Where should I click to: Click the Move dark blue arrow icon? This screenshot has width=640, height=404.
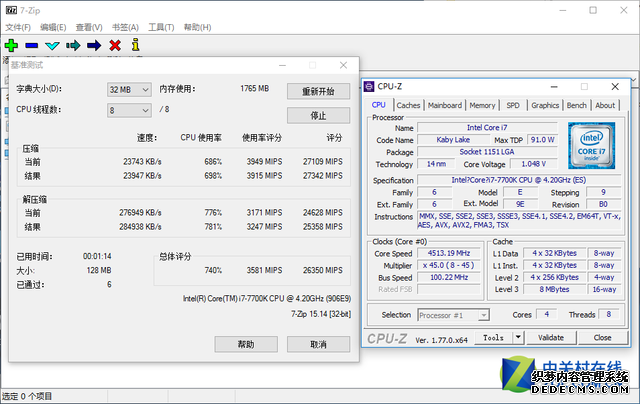point(94,45)
